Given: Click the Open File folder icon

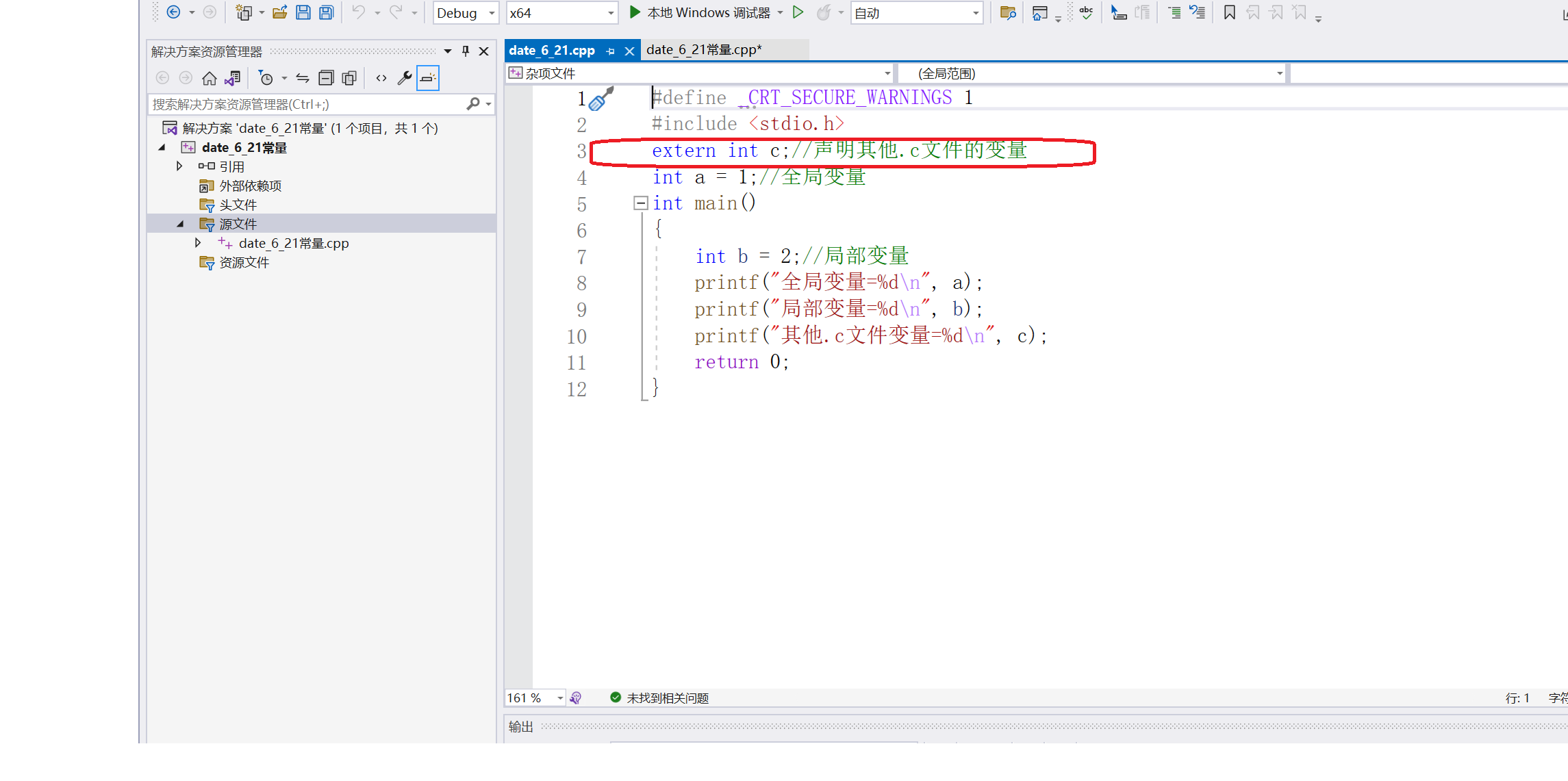Looking at the screenshot, I should [279, 12].
